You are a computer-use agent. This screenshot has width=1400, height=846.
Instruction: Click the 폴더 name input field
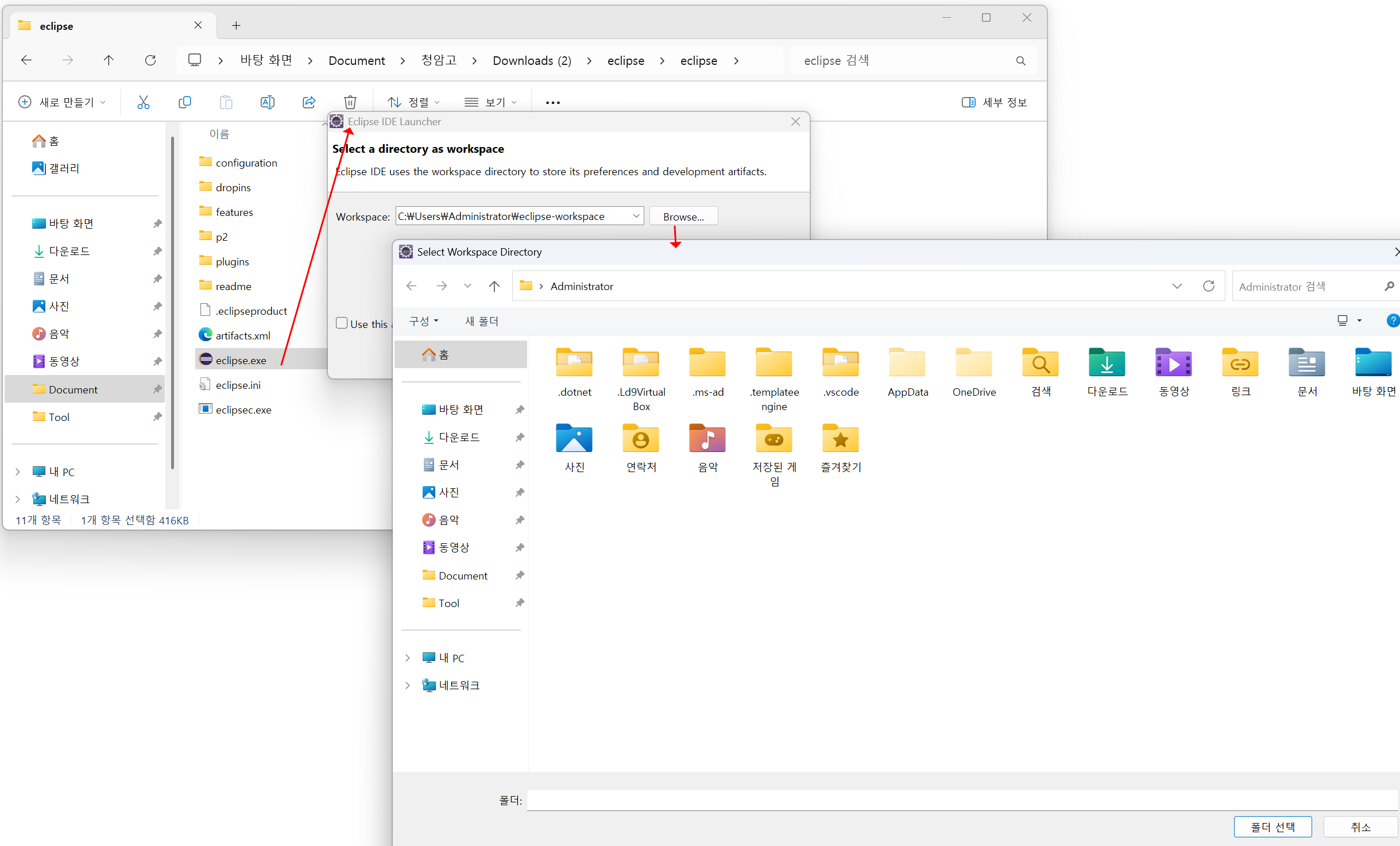[962, 800]
